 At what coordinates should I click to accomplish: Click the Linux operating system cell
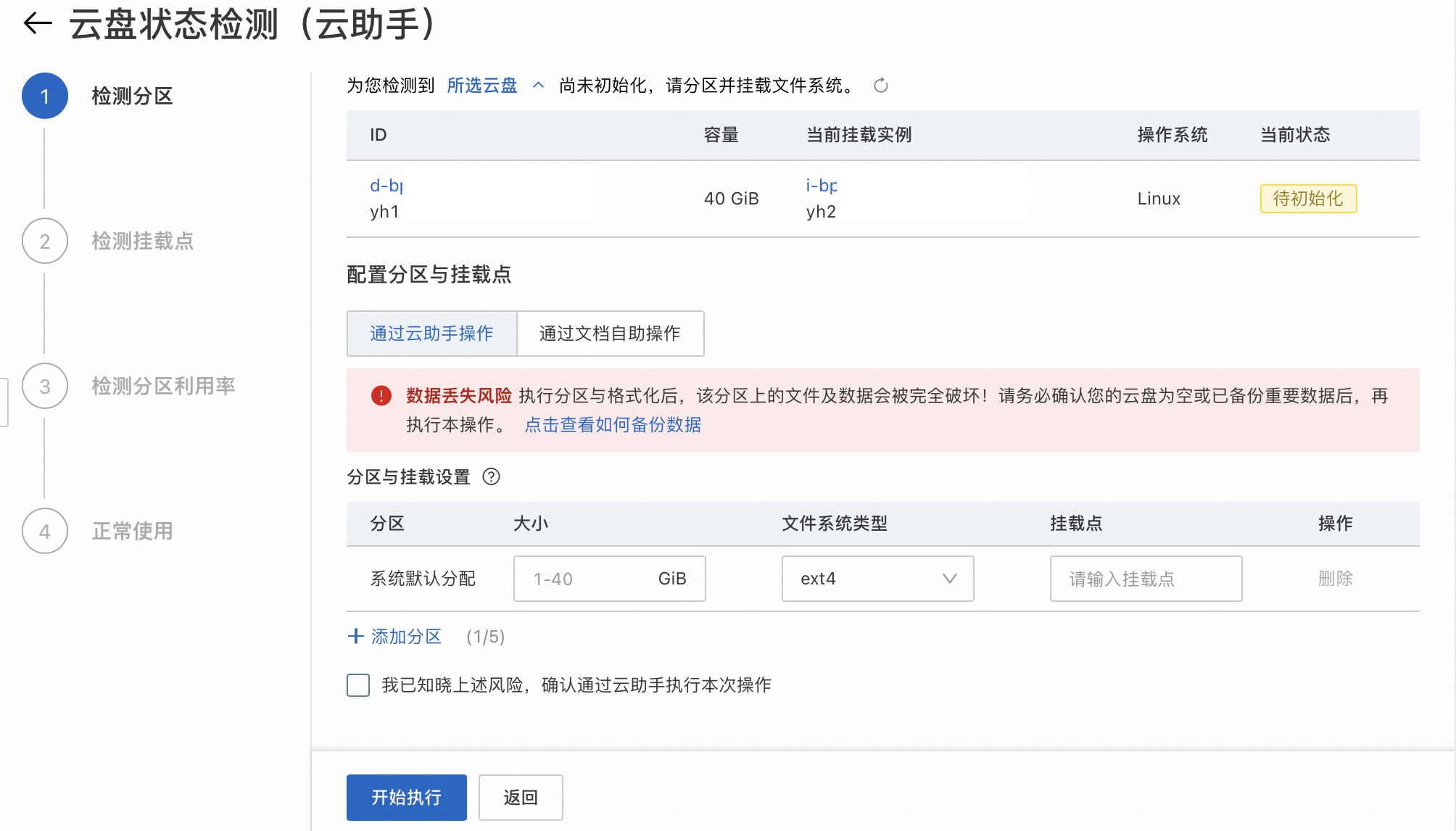[1159, 198]
